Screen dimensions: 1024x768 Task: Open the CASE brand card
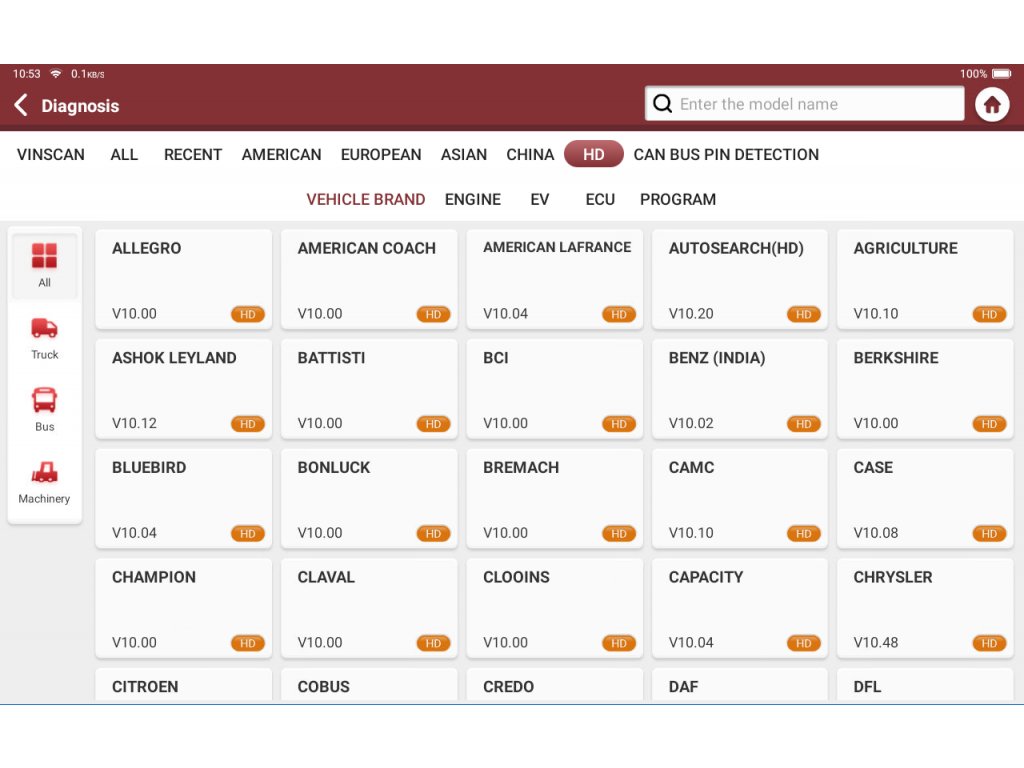click(925, 498)
